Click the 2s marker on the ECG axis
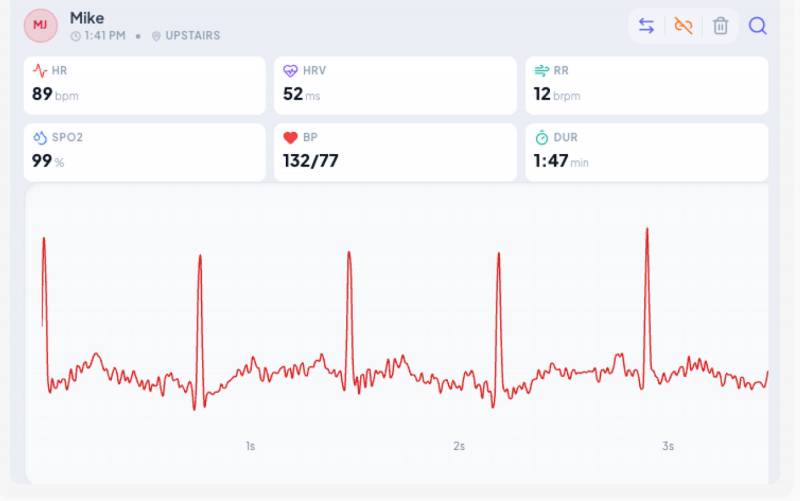Image resolution: width=800 pixels, height=501 pixels. click(459, 446)
